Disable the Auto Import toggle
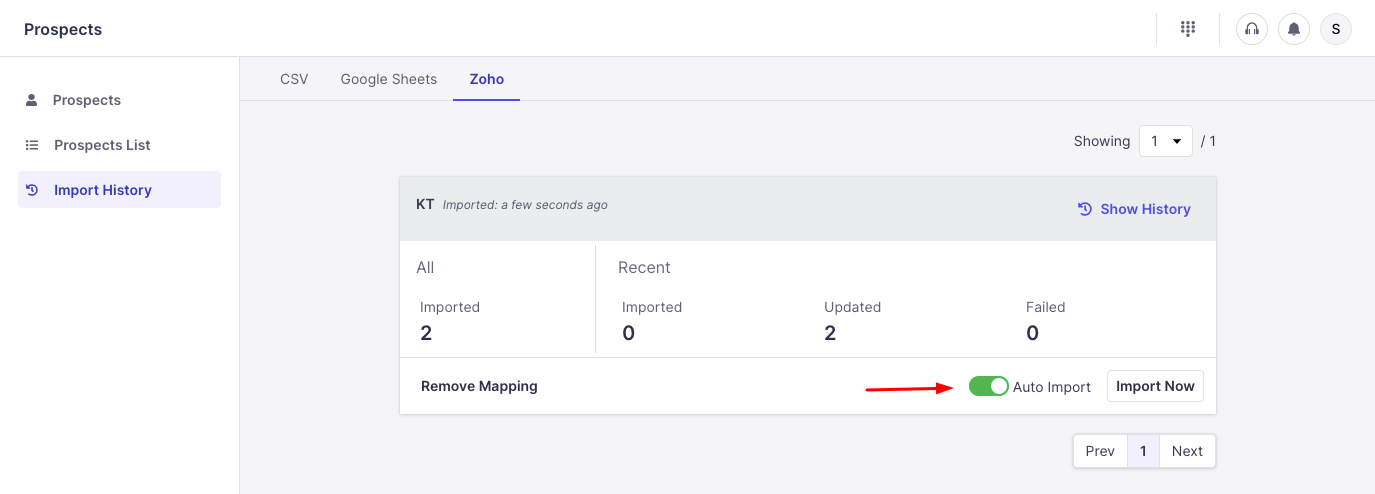Viewport: 1375px width, 494px height. pyautogui.click(x=988, y=386)
